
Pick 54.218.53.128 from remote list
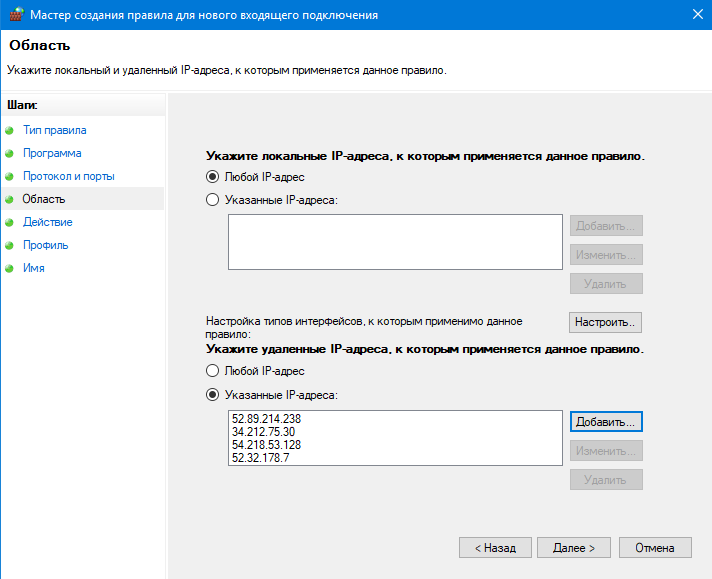[265, 445]
